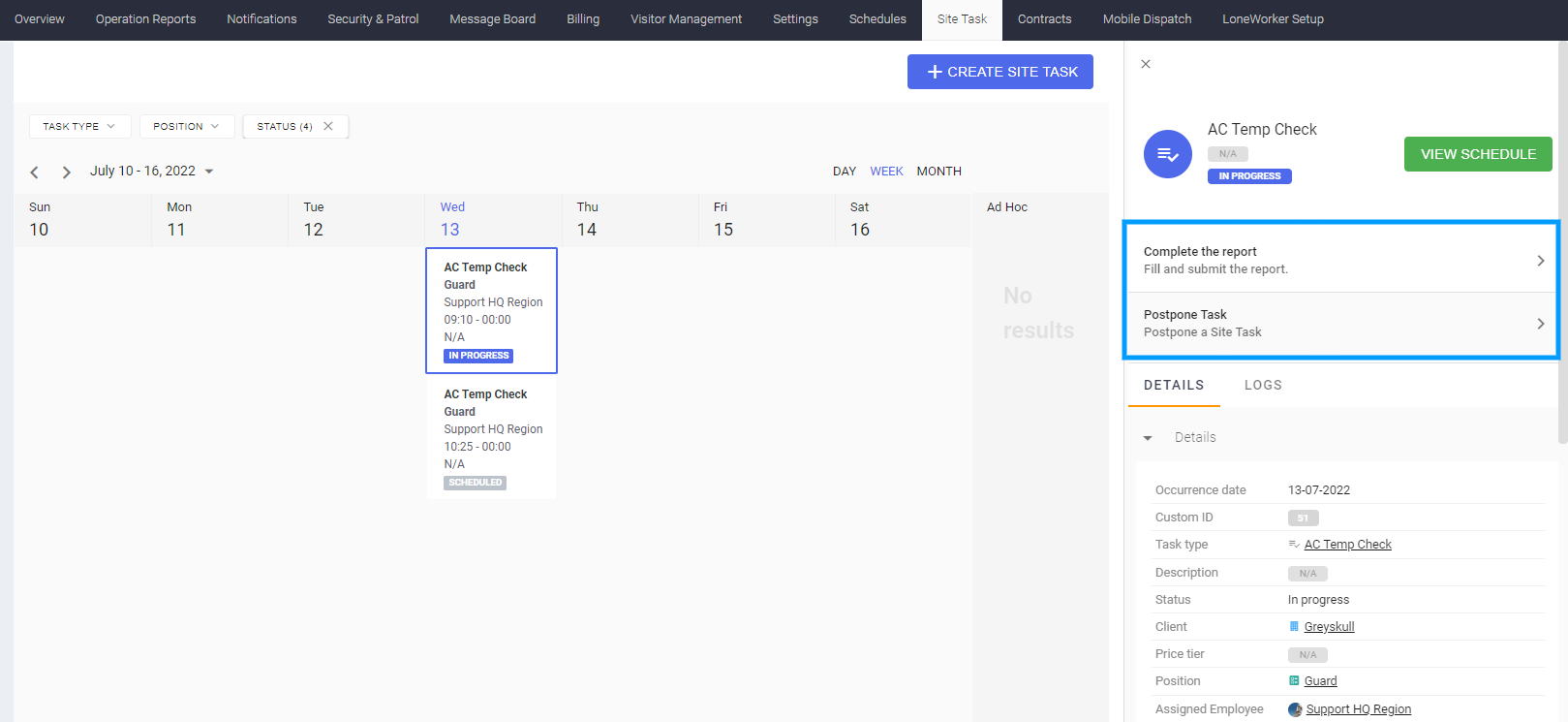Select the Site Task tab

pos(962,19)
